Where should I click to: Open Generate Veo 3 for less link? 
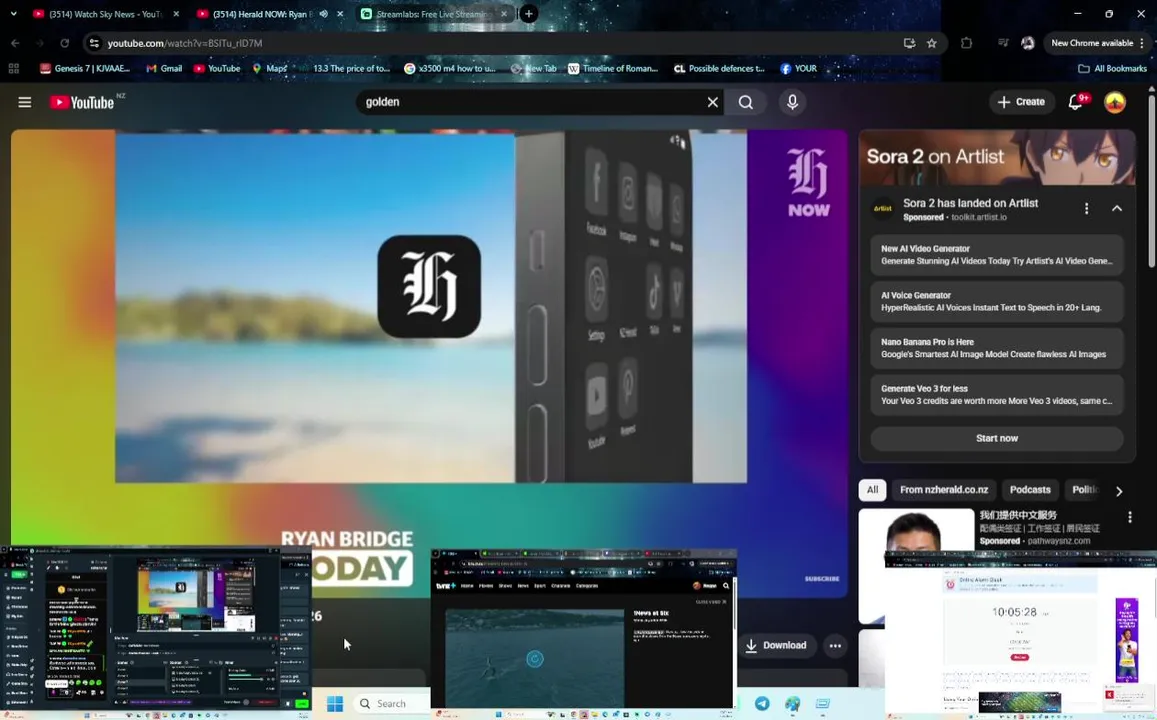pyautogui.click(x=996, y=394)
